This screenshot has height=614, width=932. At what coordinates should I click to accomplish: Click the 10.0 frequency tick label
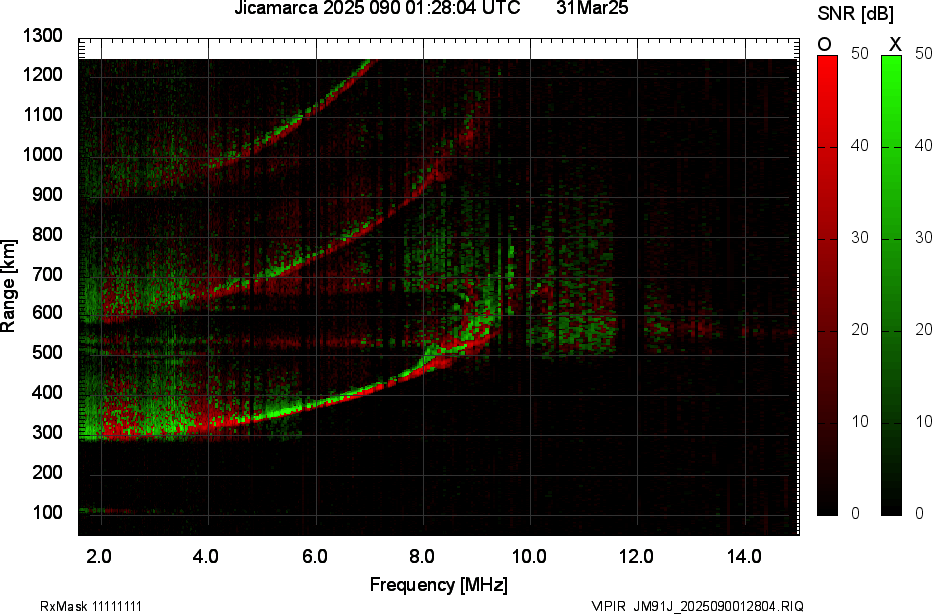tap(529, 556)
